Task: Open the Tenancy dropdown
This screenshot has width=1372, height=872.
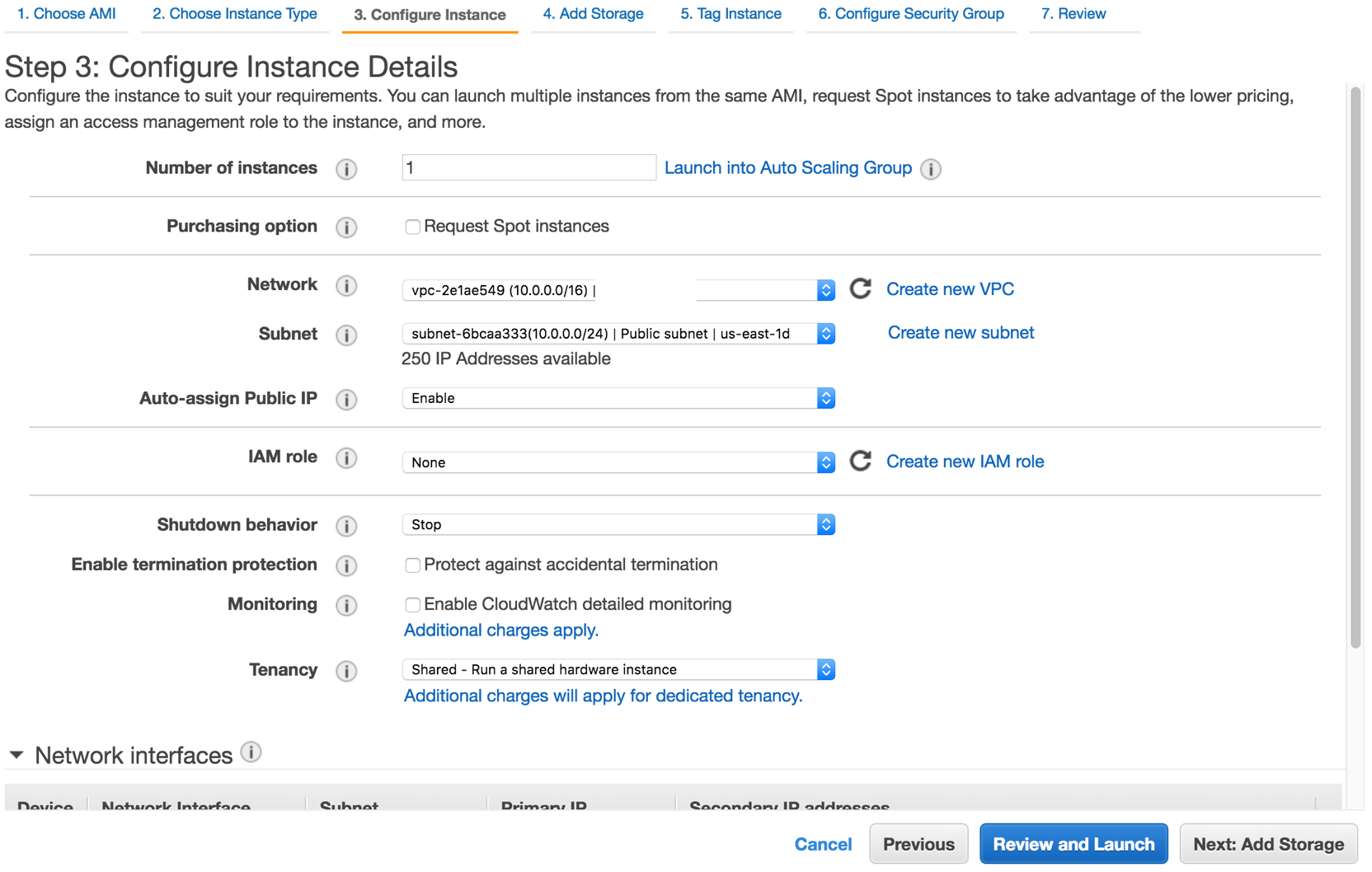Action: tap(618, 669)
